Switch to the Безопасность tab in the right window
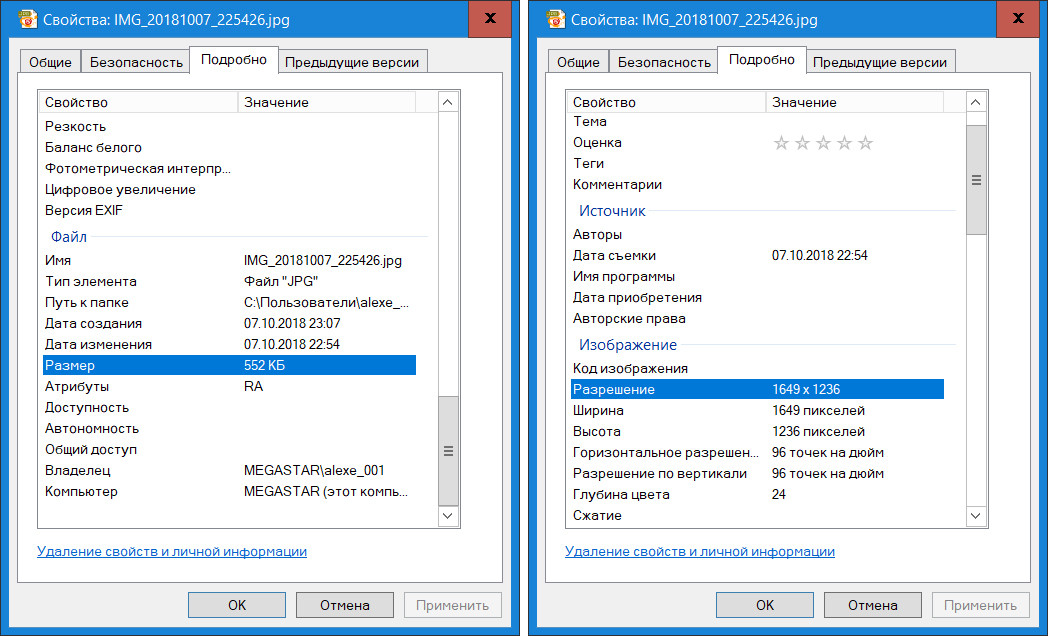 pos(664,62)
